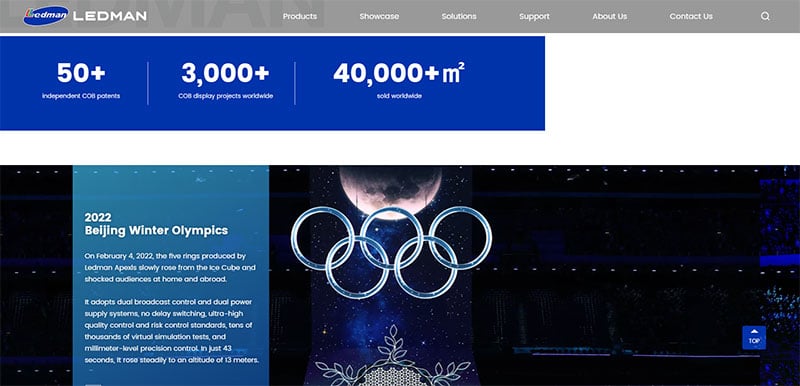Jump back up with the TOP button

[754, 338]
